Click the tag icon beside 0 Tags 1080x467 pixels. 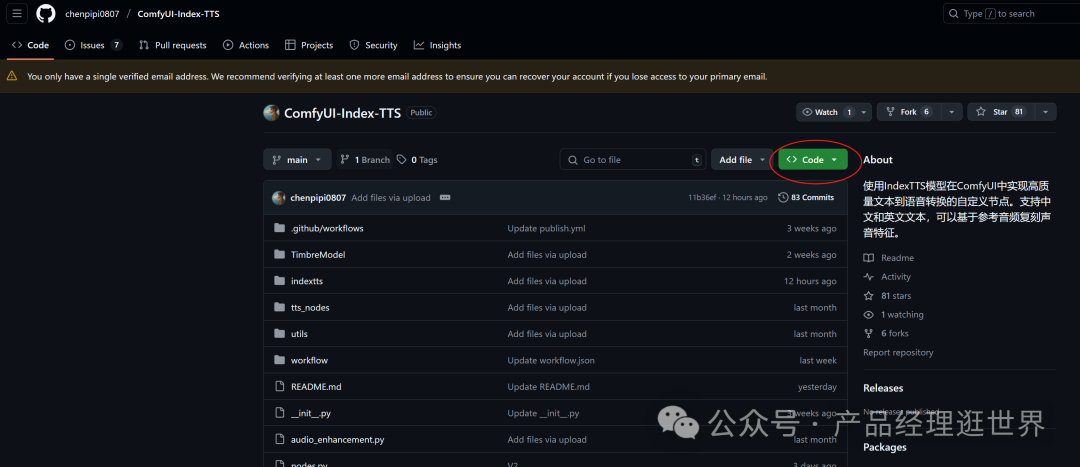(402, 159)
